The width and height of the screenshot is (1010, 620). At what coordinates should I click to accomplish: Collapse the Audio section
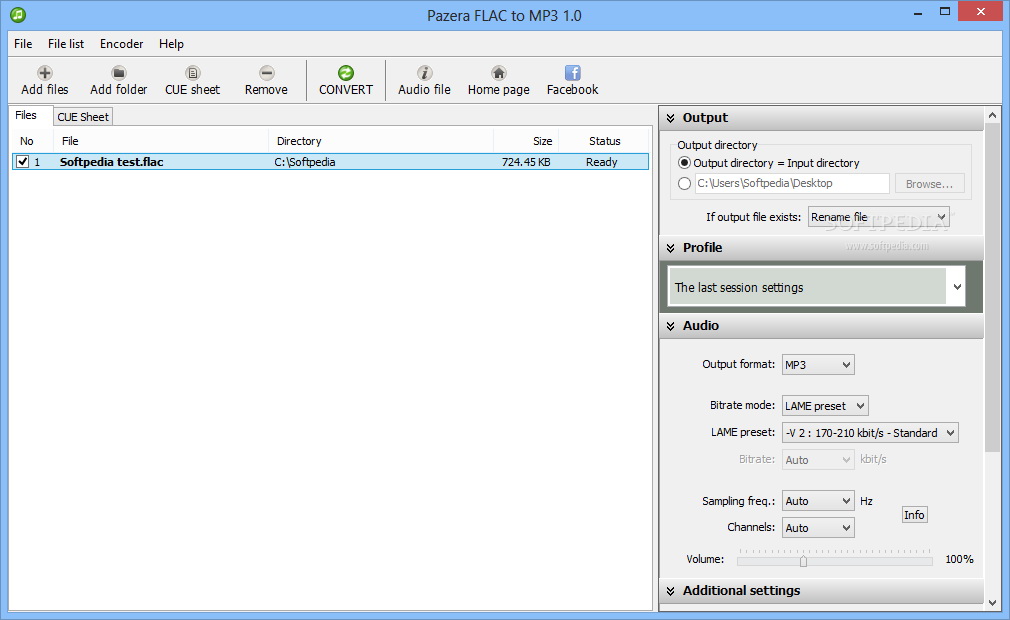click(671, 326)
